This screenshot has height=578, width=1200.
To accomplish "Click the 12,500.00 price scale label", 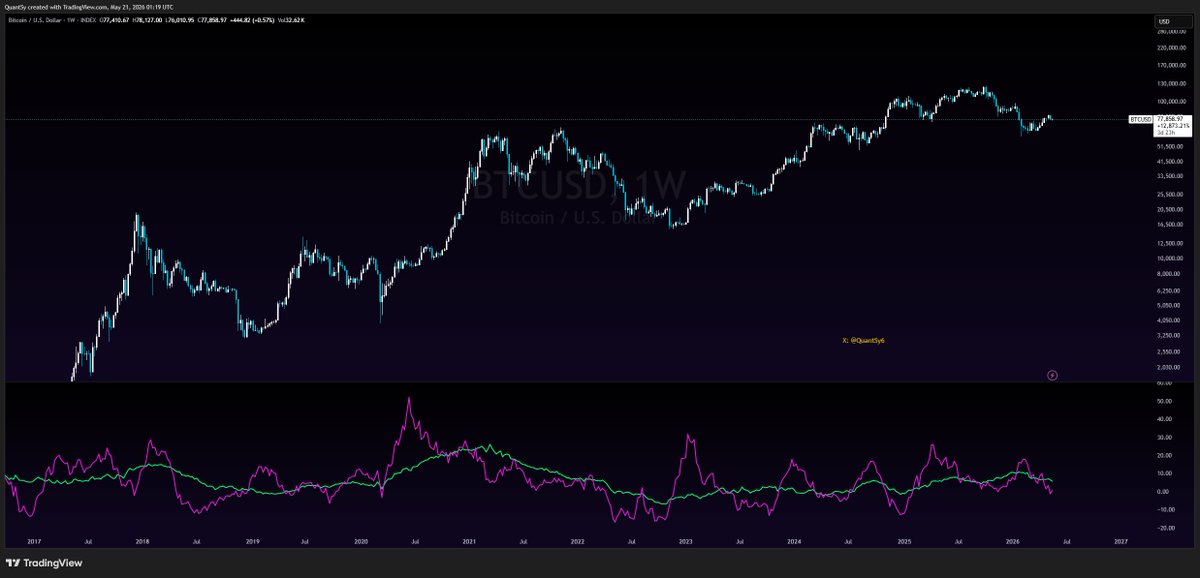I will point(1169,243).
